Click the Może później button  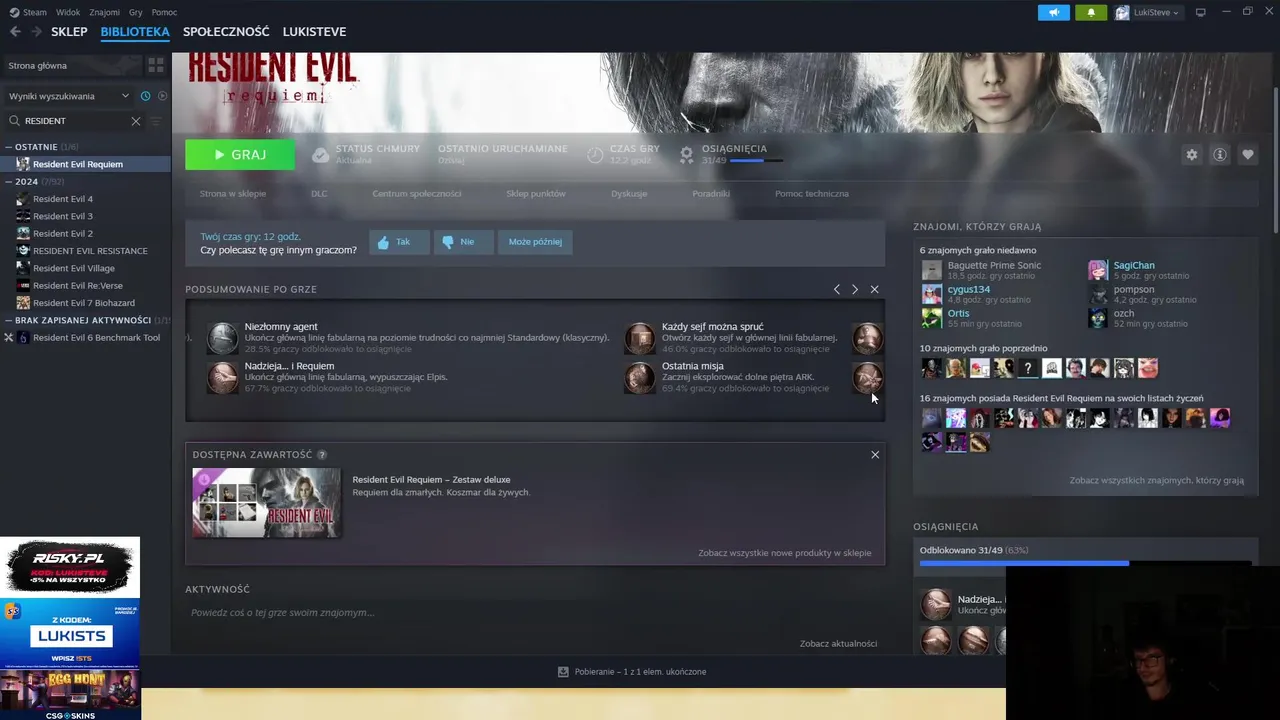click(535, 242)
